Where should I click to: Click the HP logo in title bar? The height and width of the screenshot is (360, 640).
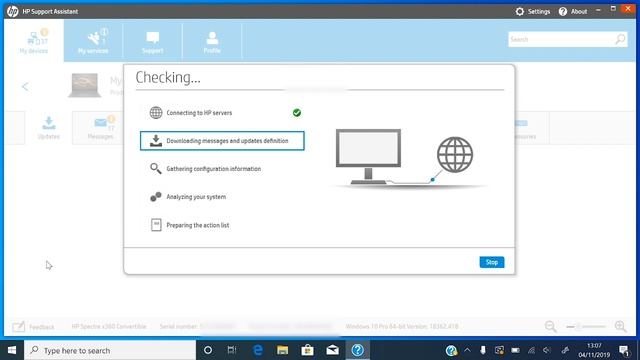pos(12,11)
